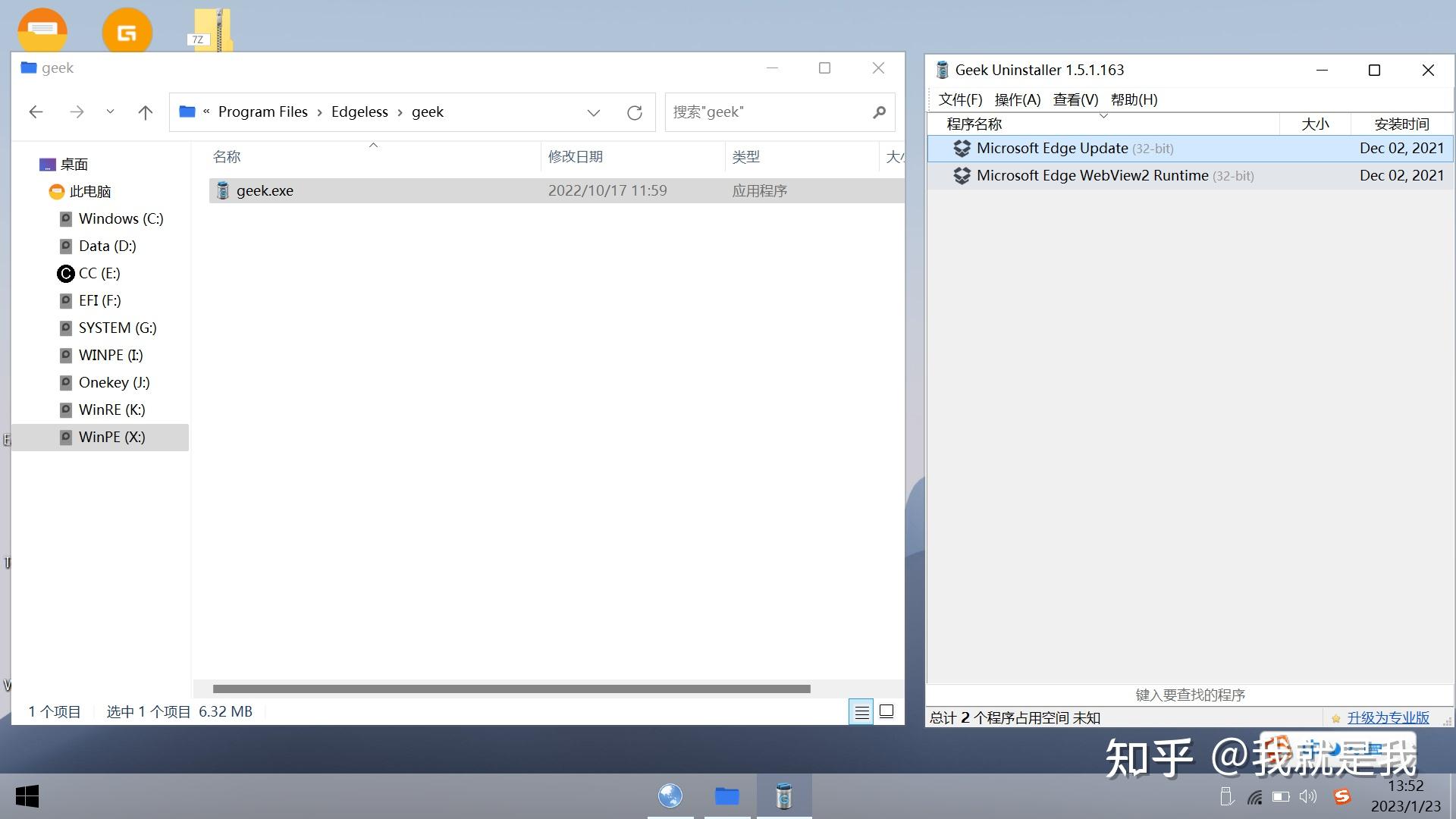1456x819 pixels.
Task: Select WinRE (K:) drive in sidebar
Action: pos(111,409)
